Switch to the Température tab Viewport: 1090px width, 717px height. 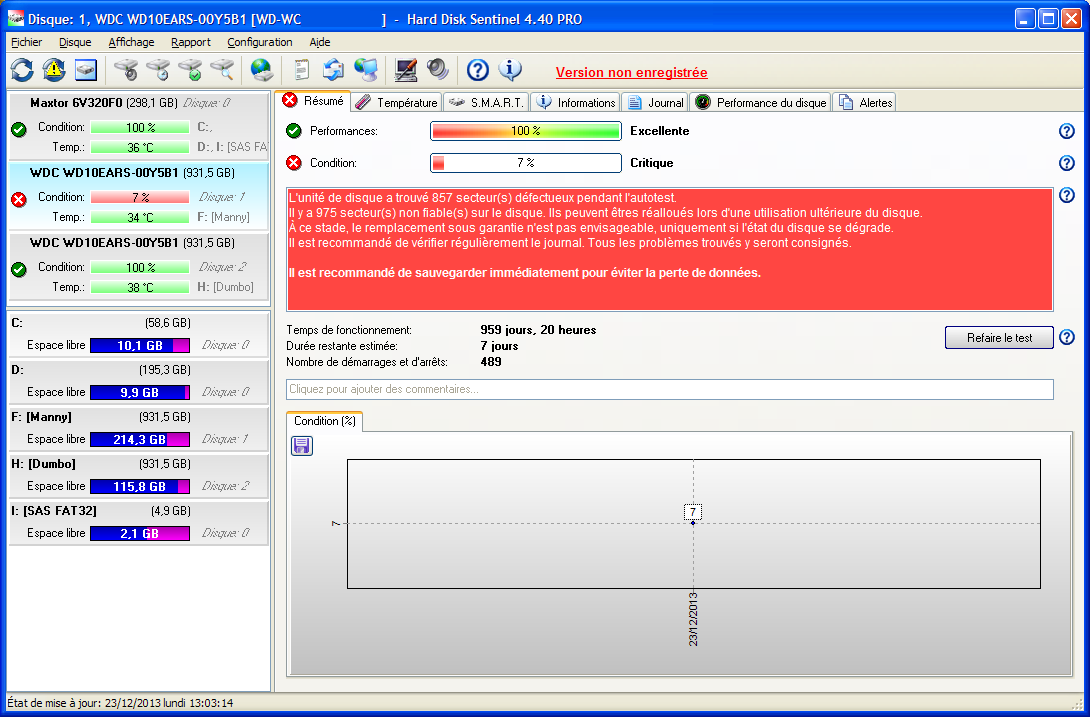click(x=396, y=103)
